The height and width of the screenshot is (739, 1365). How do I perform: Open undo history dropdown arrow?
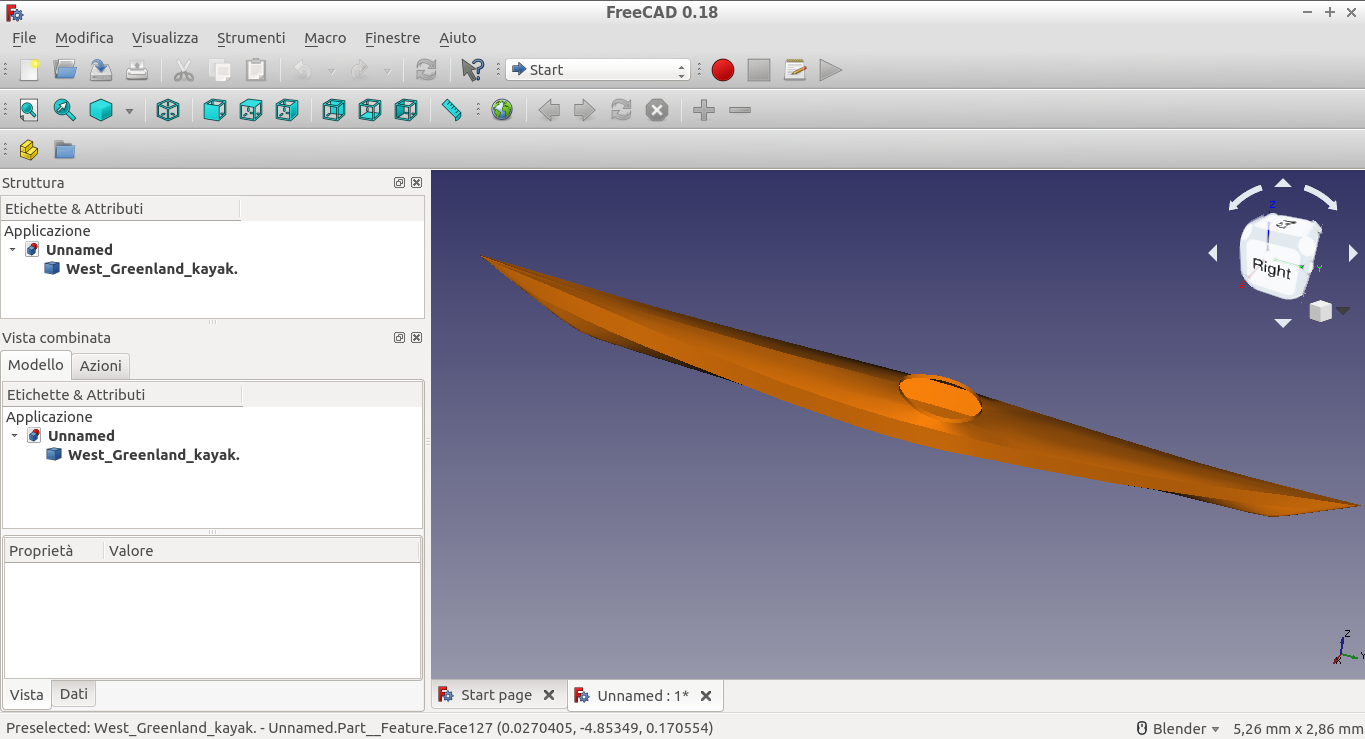coord(331,71)
